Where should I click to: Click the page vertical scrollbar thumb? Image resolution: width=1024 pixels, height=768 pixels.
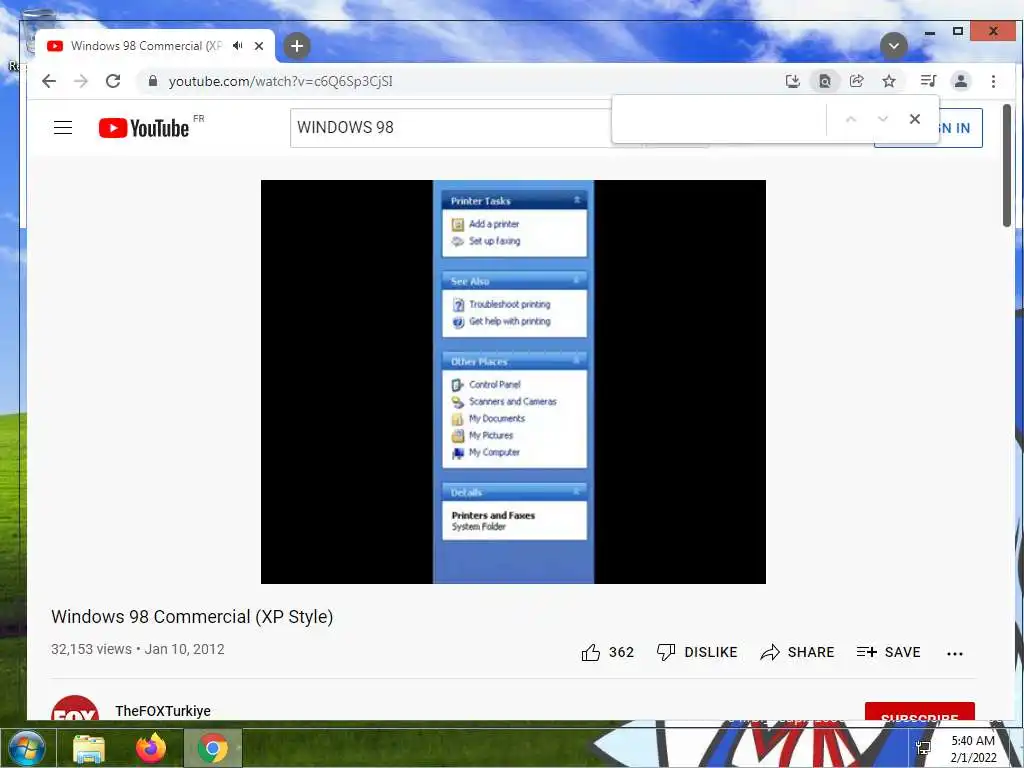tap(1006, 165)
